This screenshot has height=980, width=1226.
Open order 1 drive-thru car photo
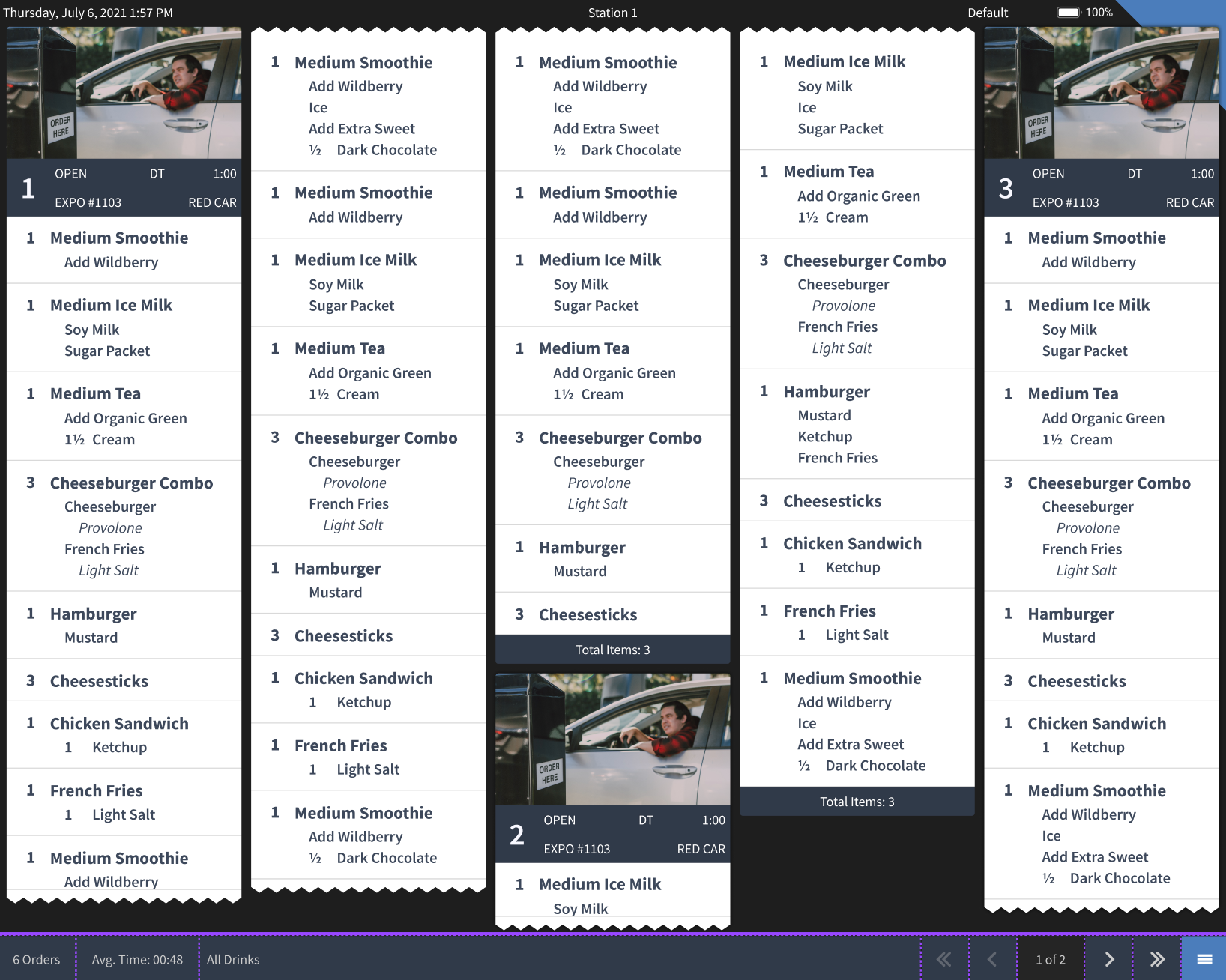tap(124, 93)
